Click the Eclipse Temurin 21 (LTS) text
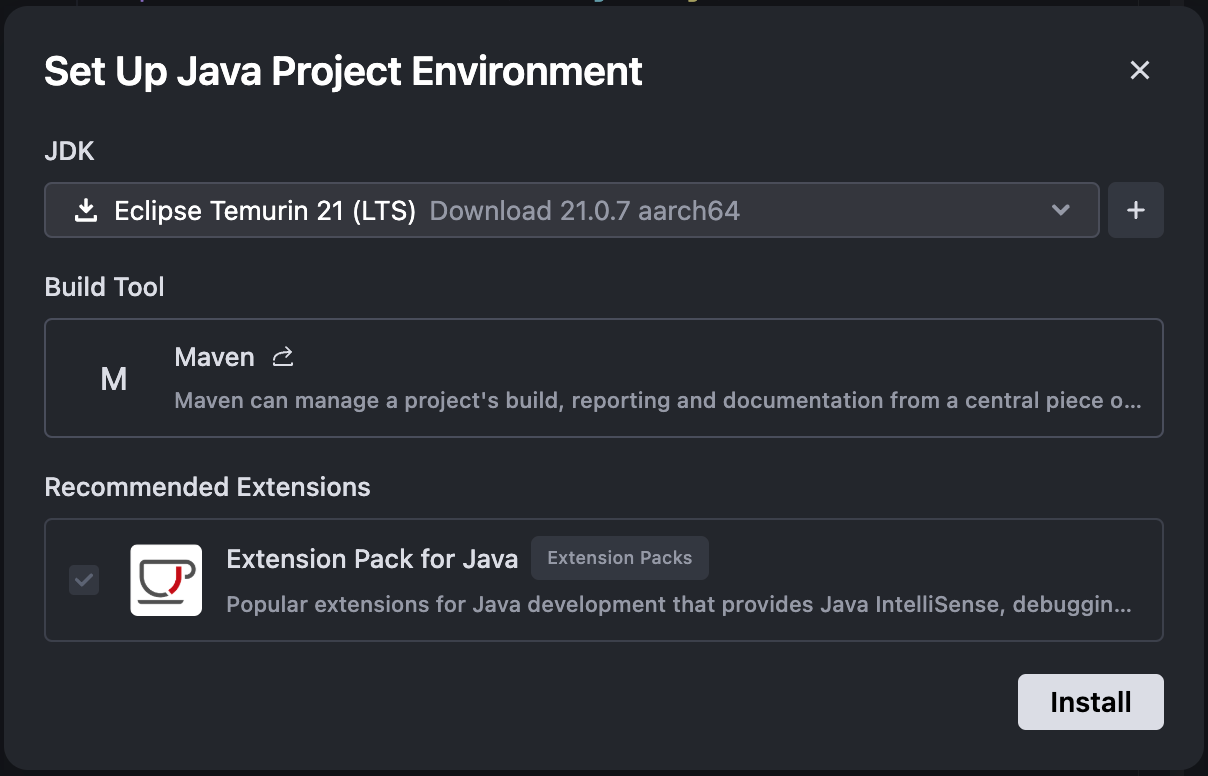 tap(265, 211)
